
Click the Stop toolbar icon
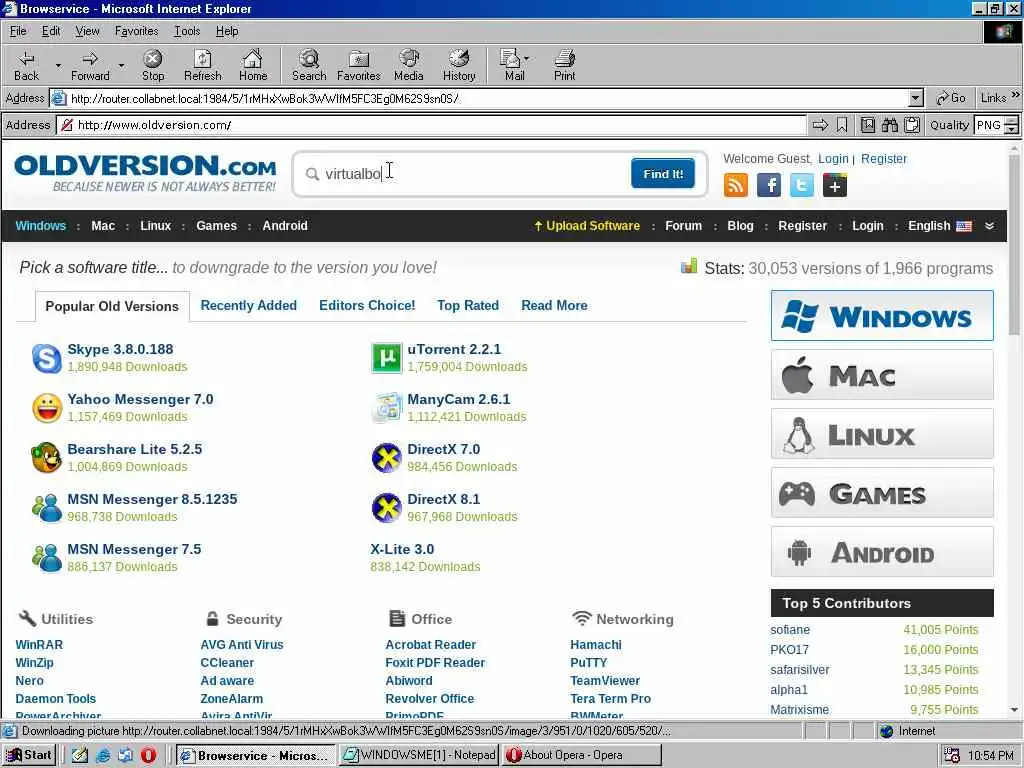(153, 65)
